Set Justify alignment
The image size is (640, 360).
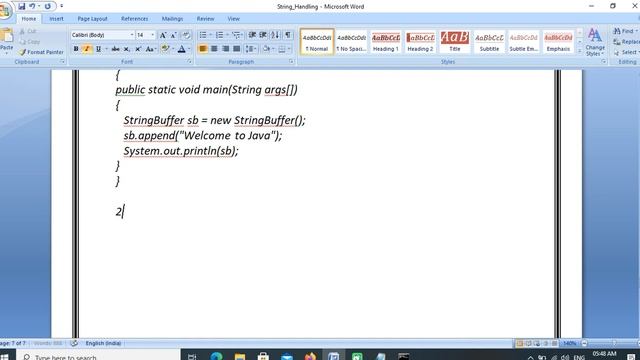click(x=237, y=49)
